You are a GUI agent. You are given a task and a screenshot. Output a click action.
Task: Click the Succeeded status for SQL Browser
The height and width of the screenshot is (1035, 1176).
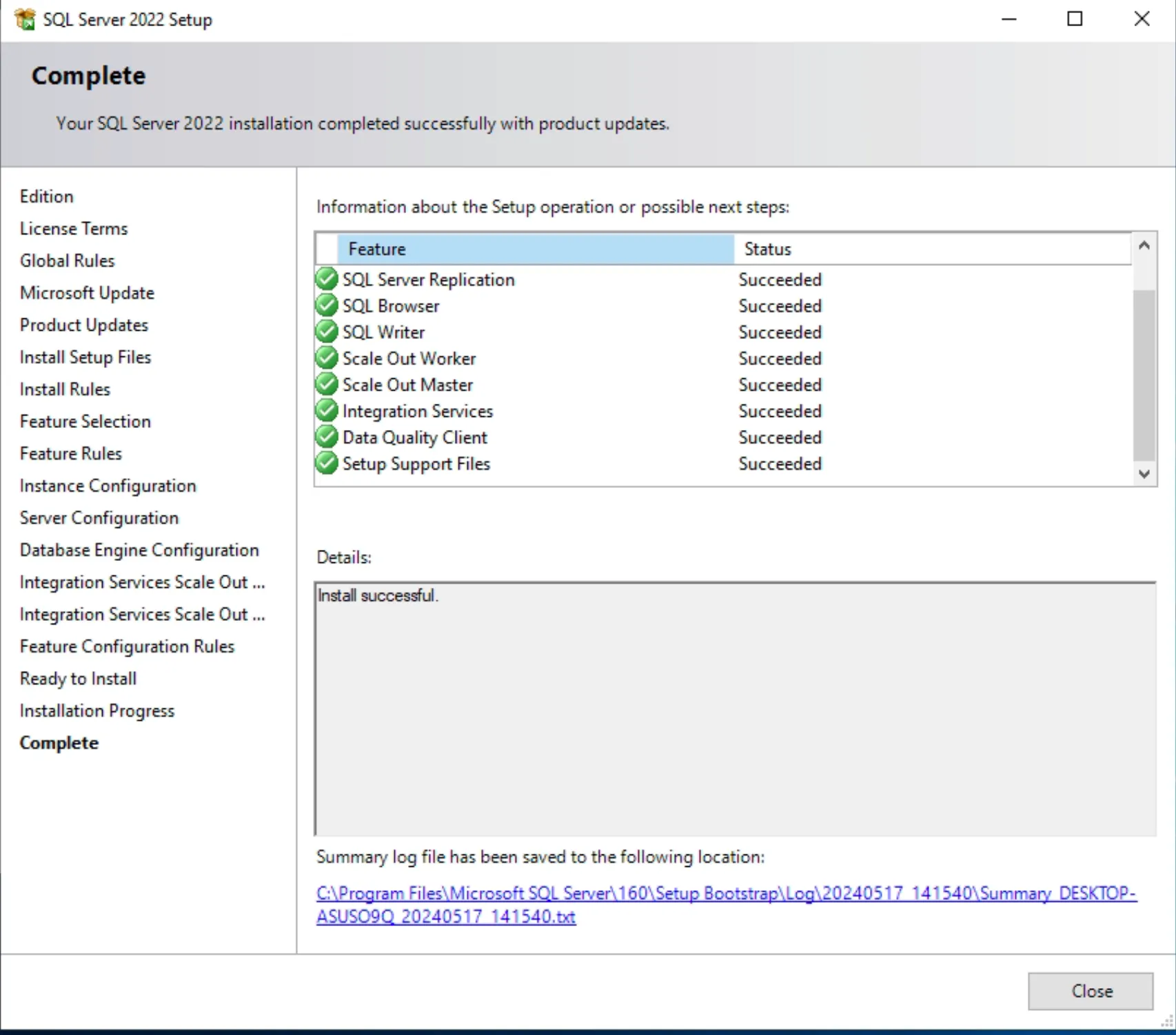point(780,305)
